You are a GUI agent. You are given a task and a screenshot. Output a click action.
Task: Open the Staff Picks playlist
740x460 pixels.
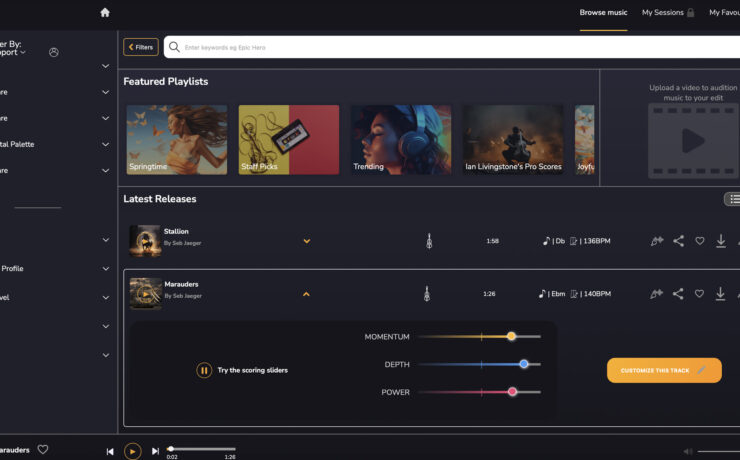click(x=289, y=140)
